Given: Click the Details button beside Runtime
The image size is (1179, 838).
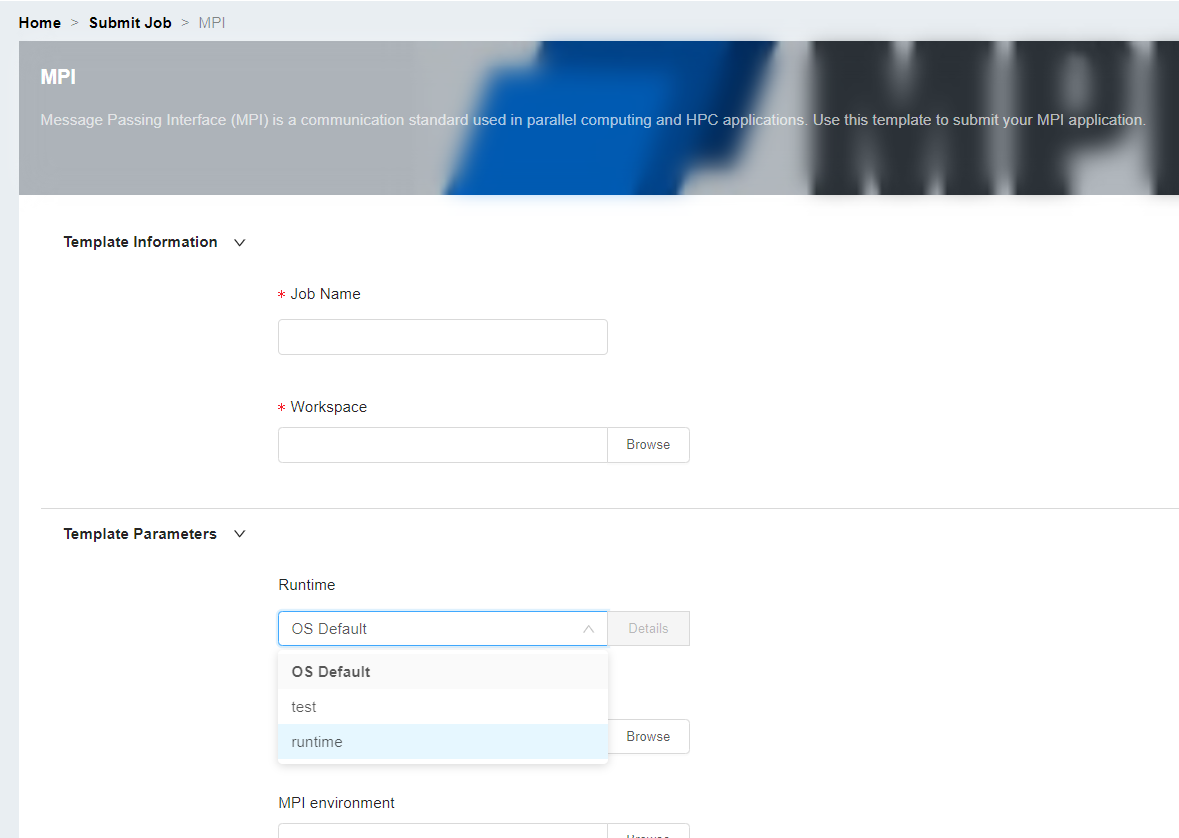Looking at the screenshot, I should click(648, 629).
